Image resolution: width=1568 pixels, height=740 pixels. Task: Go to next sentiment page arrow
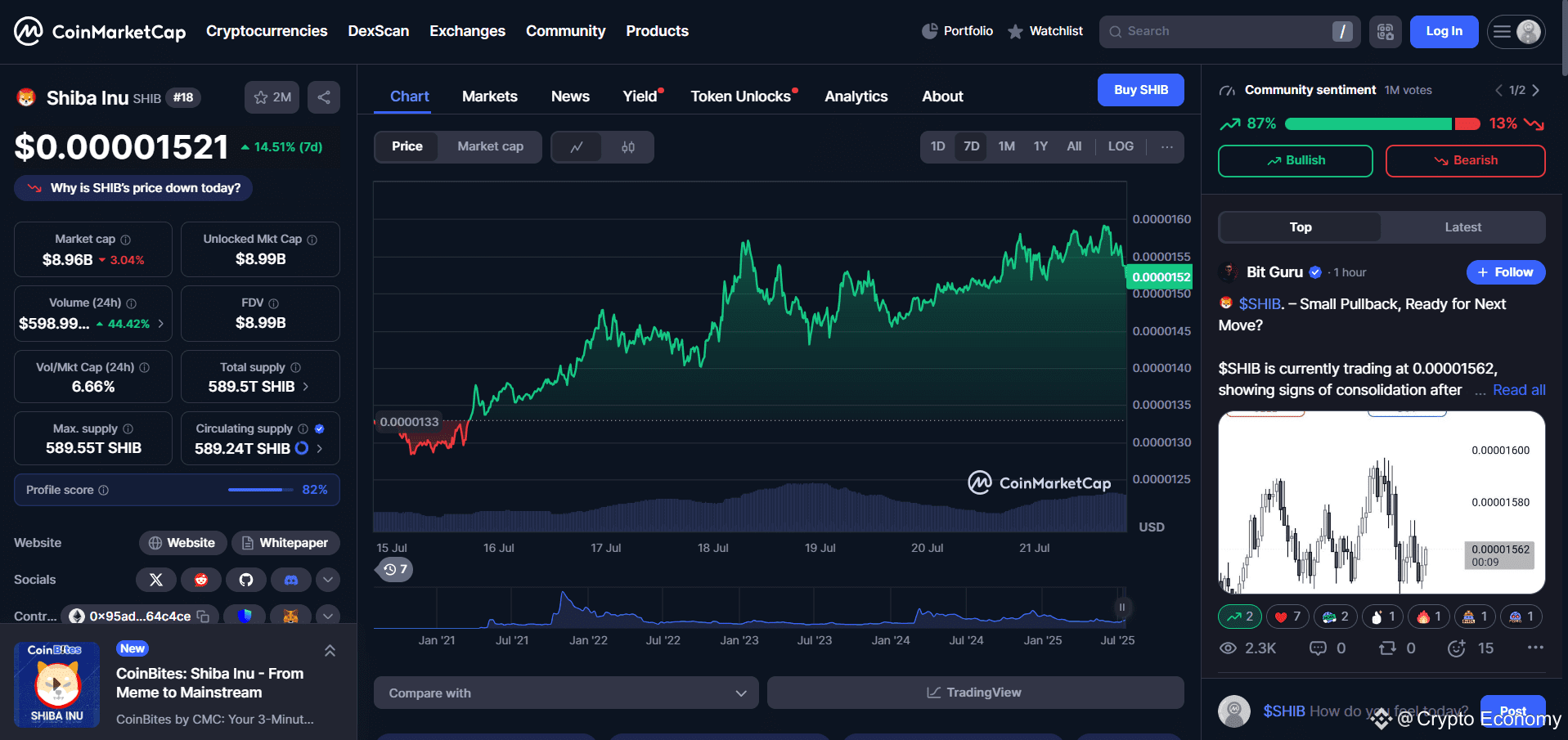click(1535, 90)
